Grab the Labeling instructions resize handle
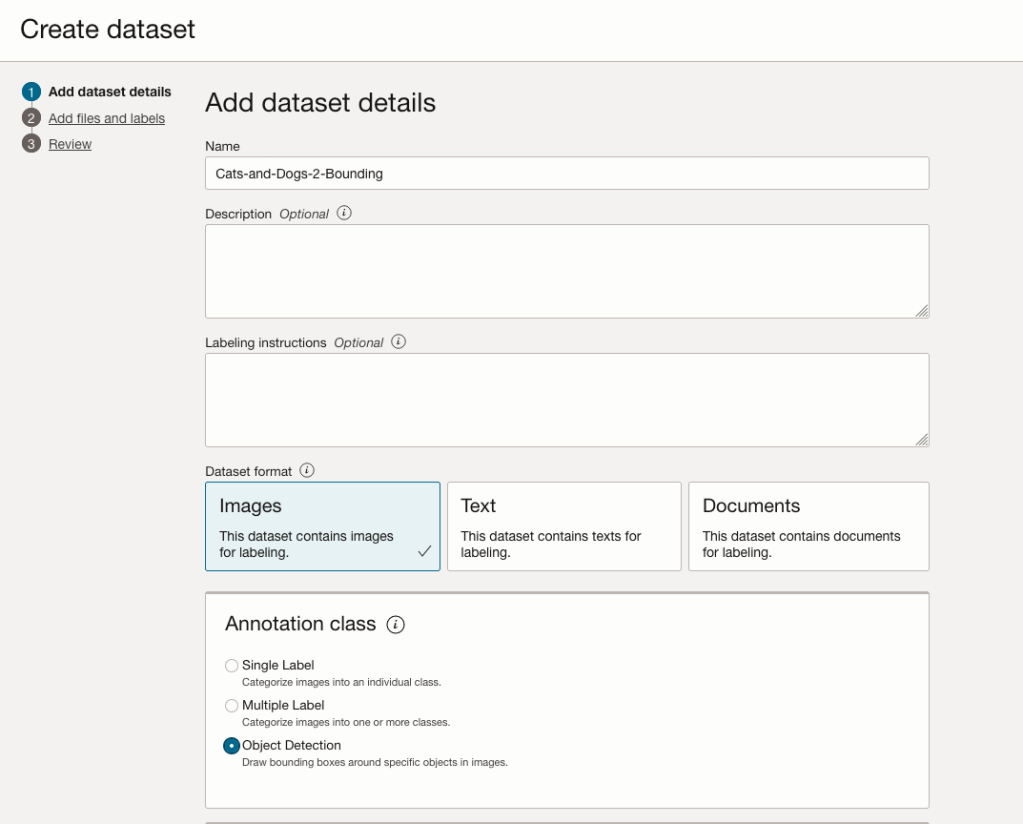 click(921, 439)
